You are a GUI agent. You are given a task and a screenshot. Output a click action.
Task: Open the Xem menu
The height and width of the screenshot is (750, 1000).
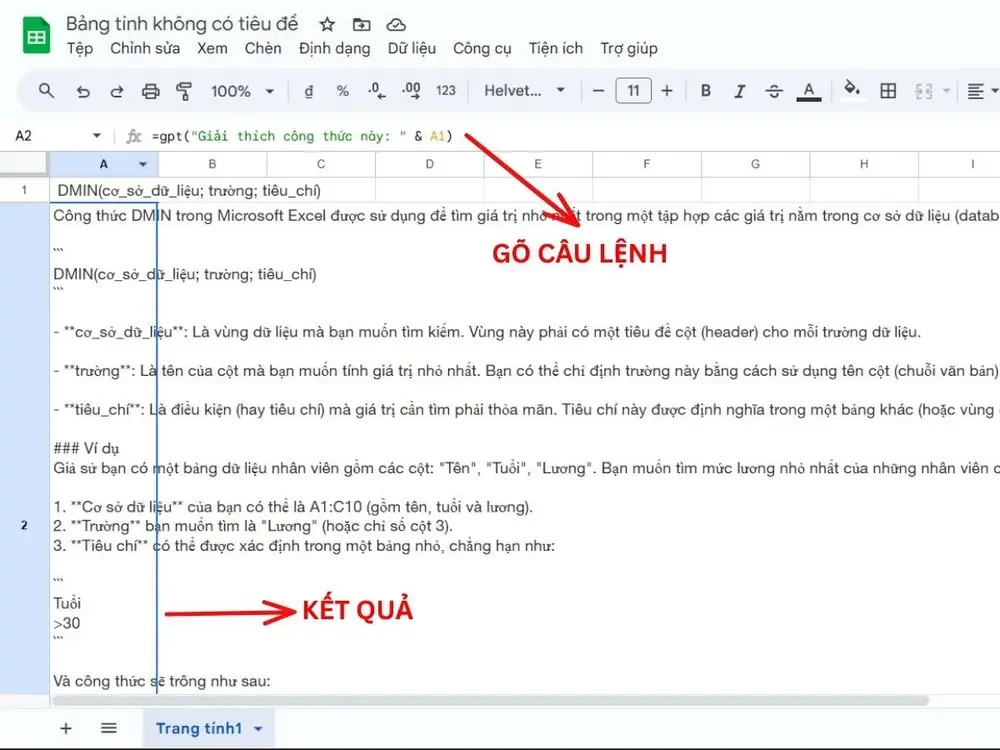212,48
